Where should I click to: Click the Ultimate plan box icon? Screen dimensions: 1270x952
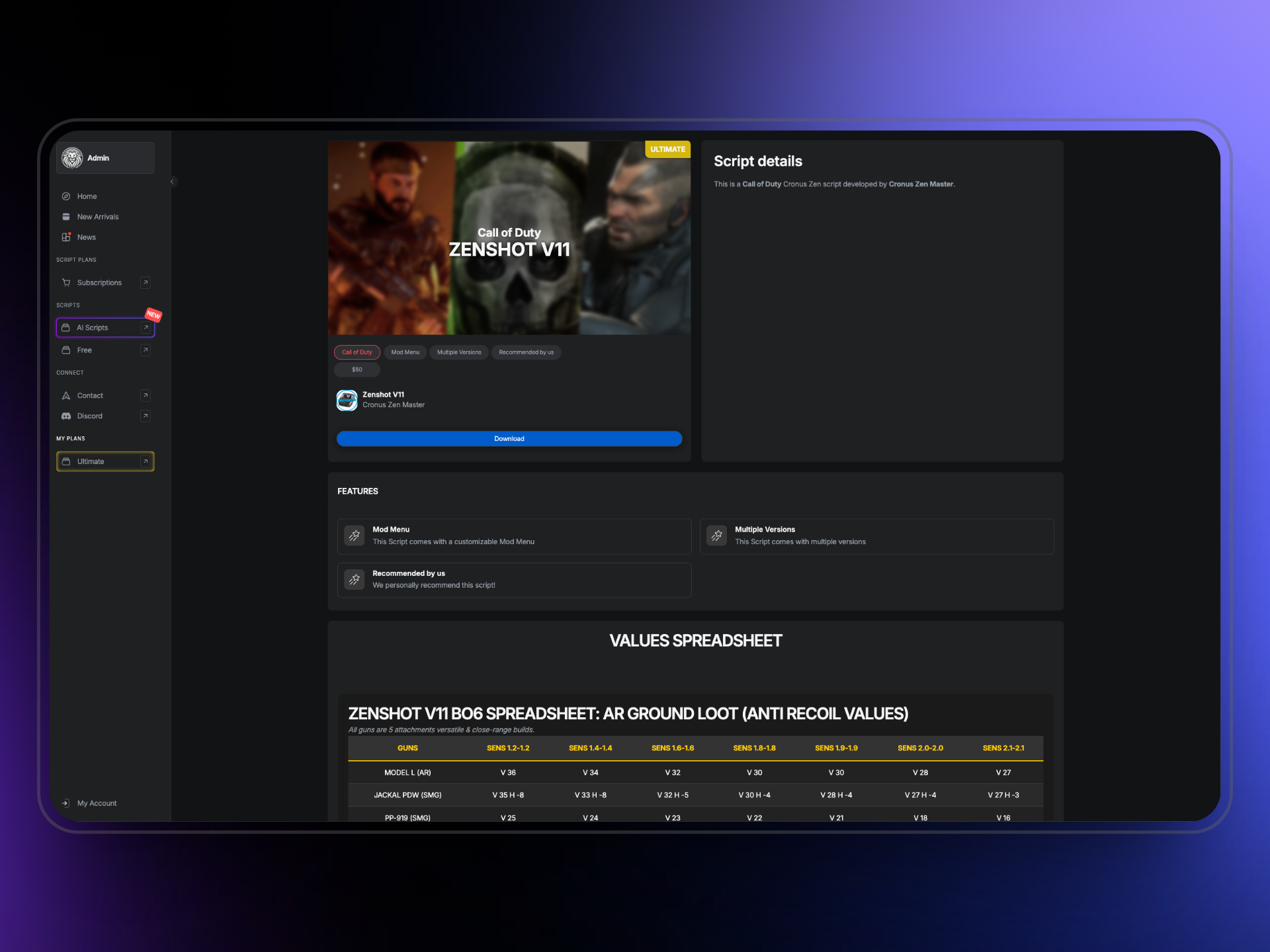[66, 461]
